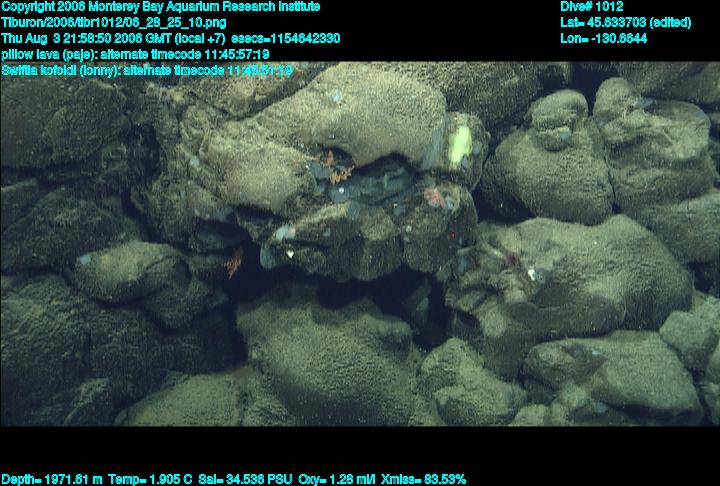
Task: Click the 'pillow lava (paje)' annotation line
Action: (135, 54)
